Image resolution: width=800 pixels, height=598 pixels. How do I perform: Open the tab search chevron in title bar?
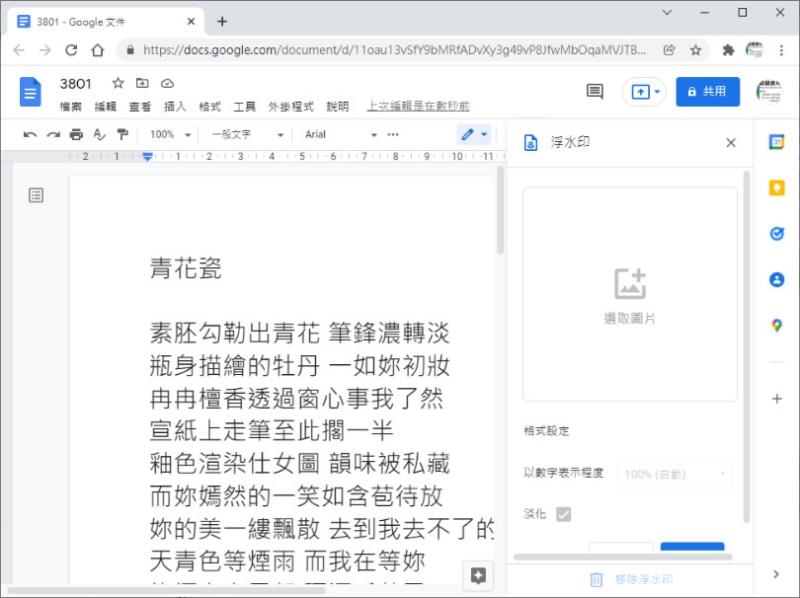coord(667,13)
